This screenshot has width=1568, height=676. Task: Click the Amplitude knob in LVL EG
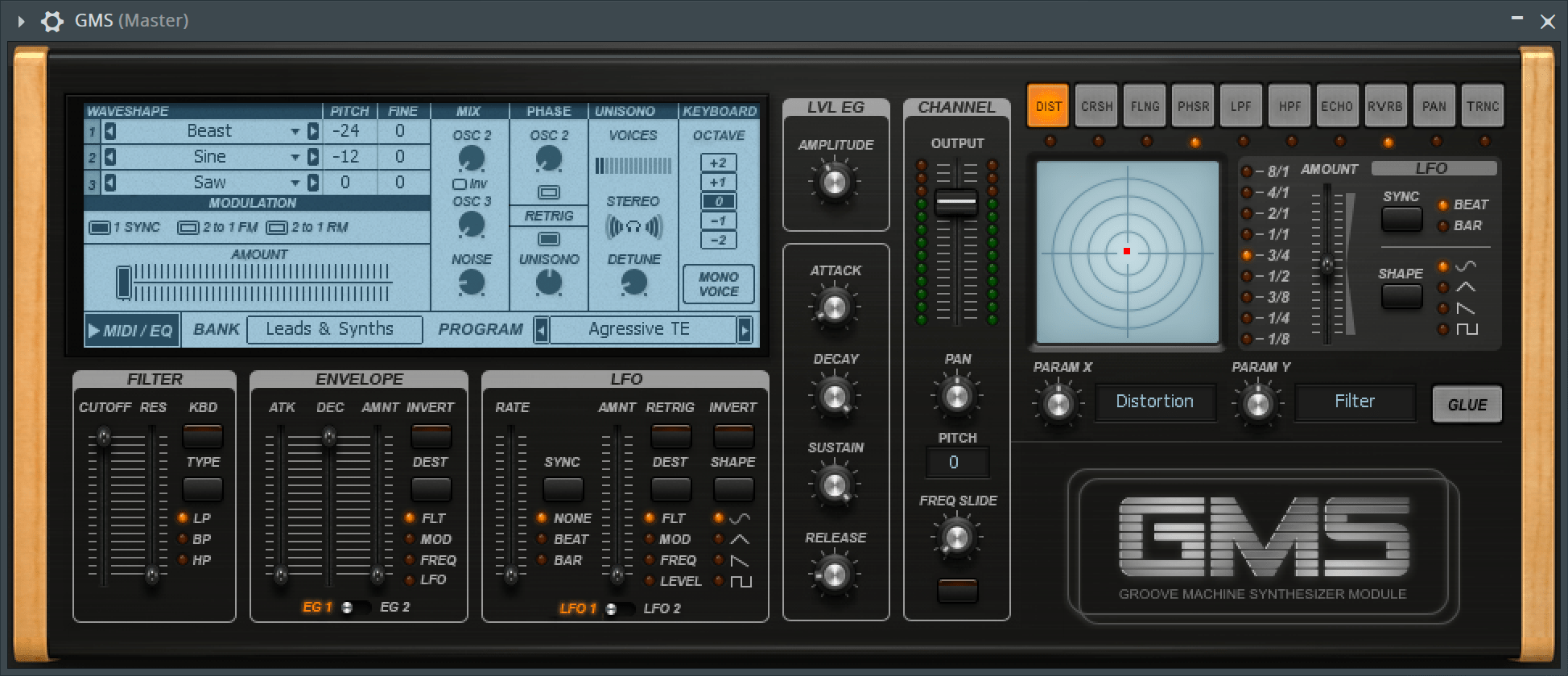[835, 181]
